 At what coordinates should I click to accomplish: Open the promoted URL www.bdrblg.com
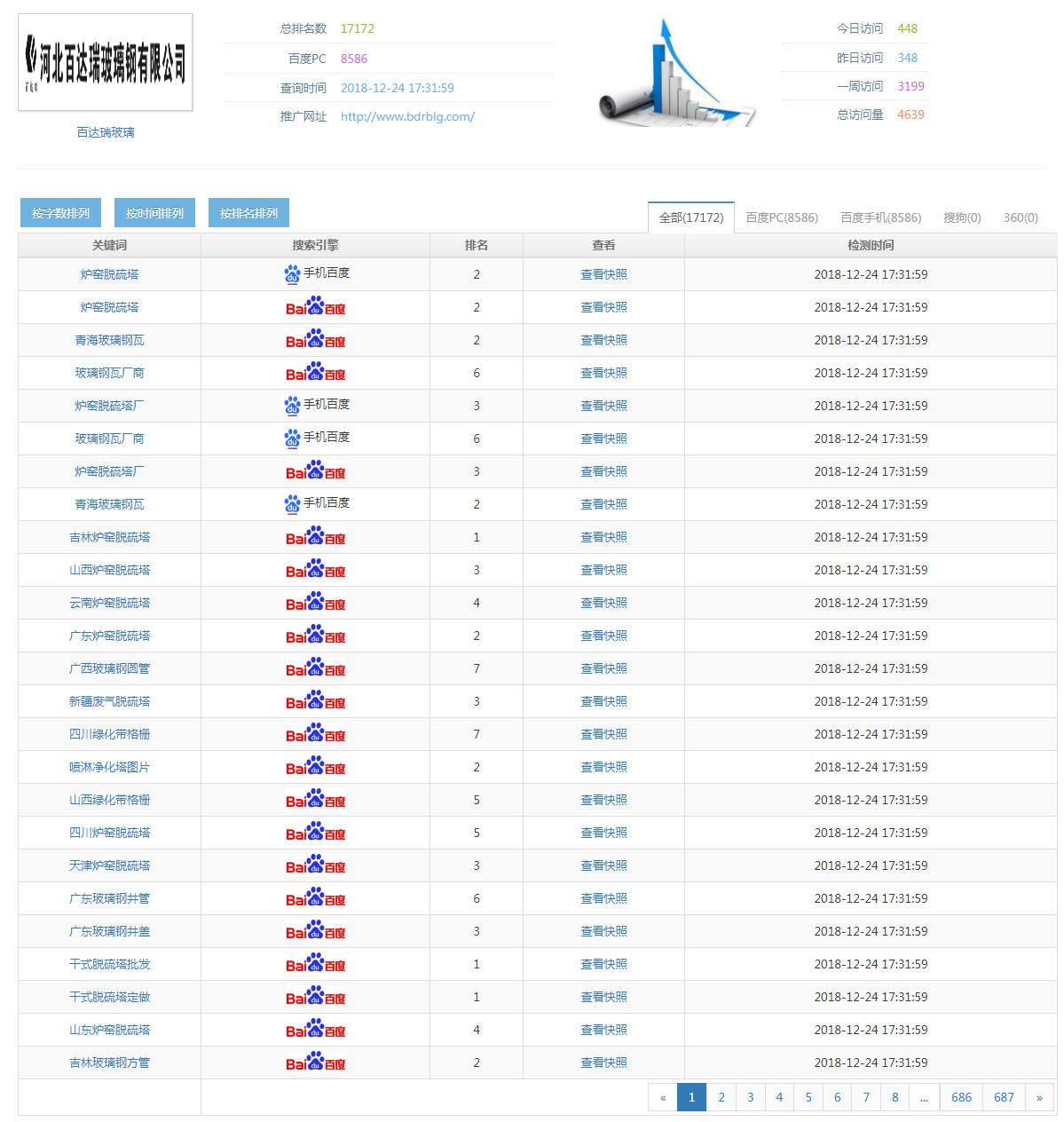[407, 116]
